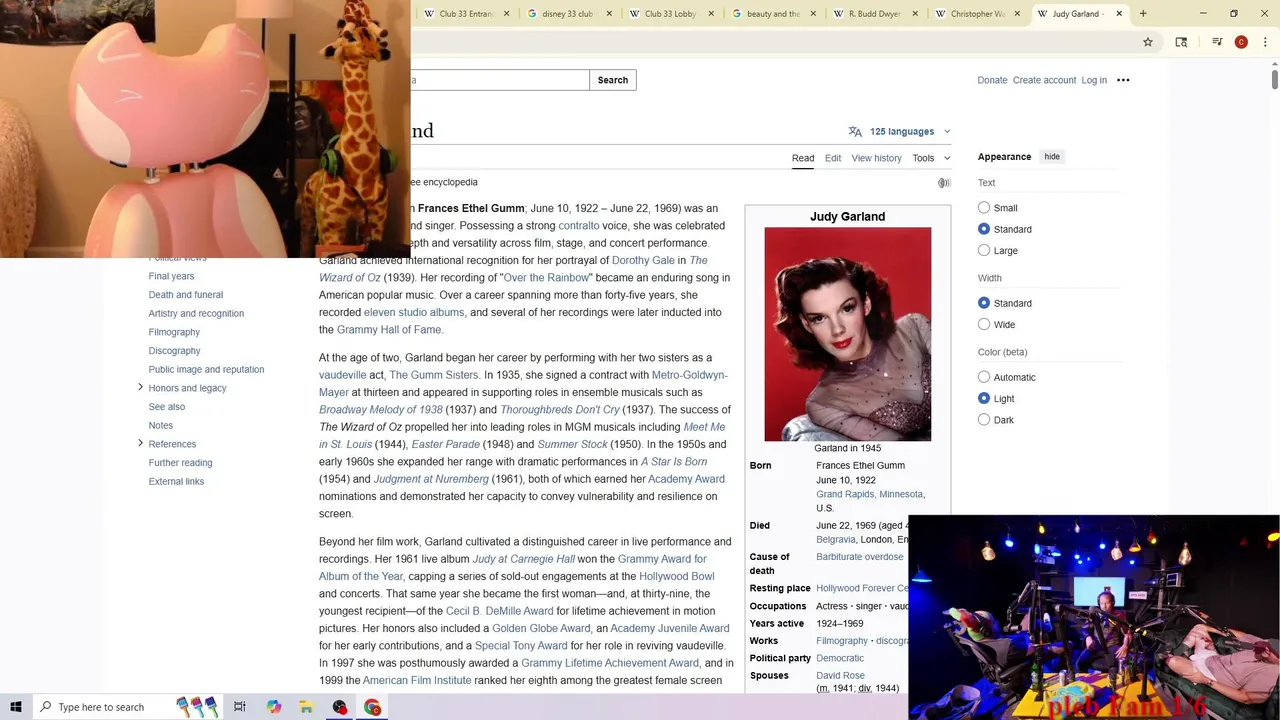
Task: Open the tab search icon in Chrome toolbar
Action: point(1181,42)
